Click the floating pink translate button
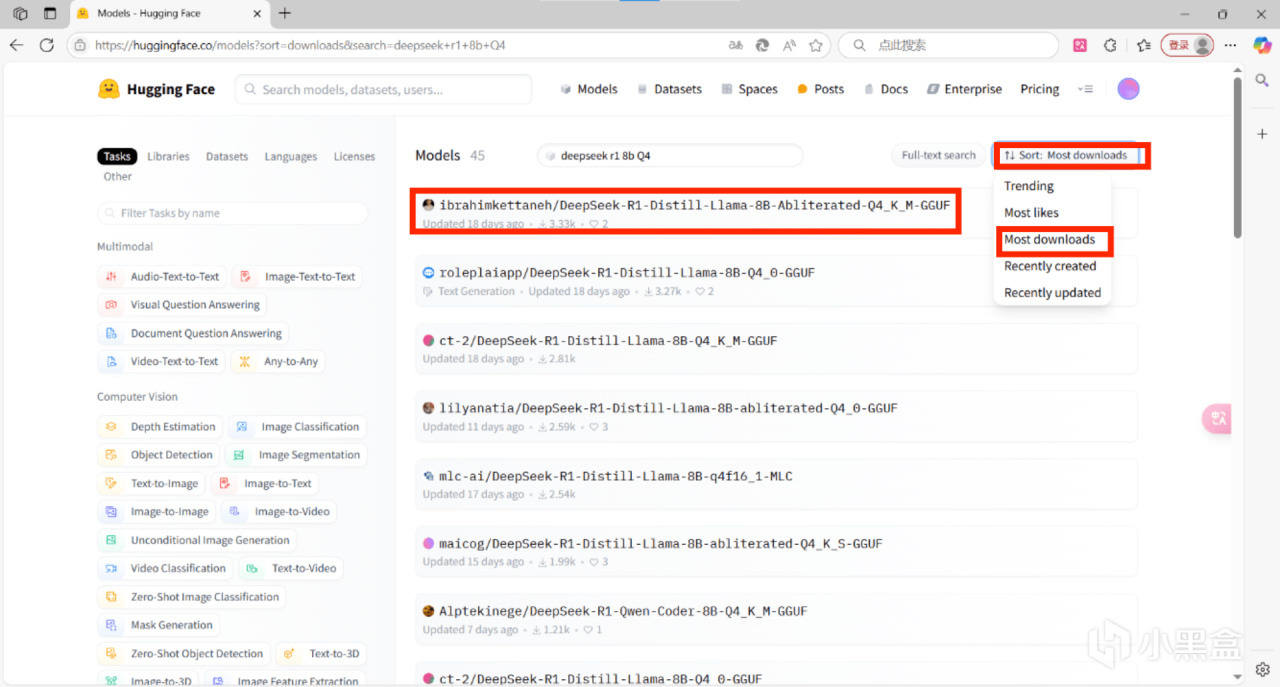The height and width of the screenshot is (687, 1280). pos(1217,419)
